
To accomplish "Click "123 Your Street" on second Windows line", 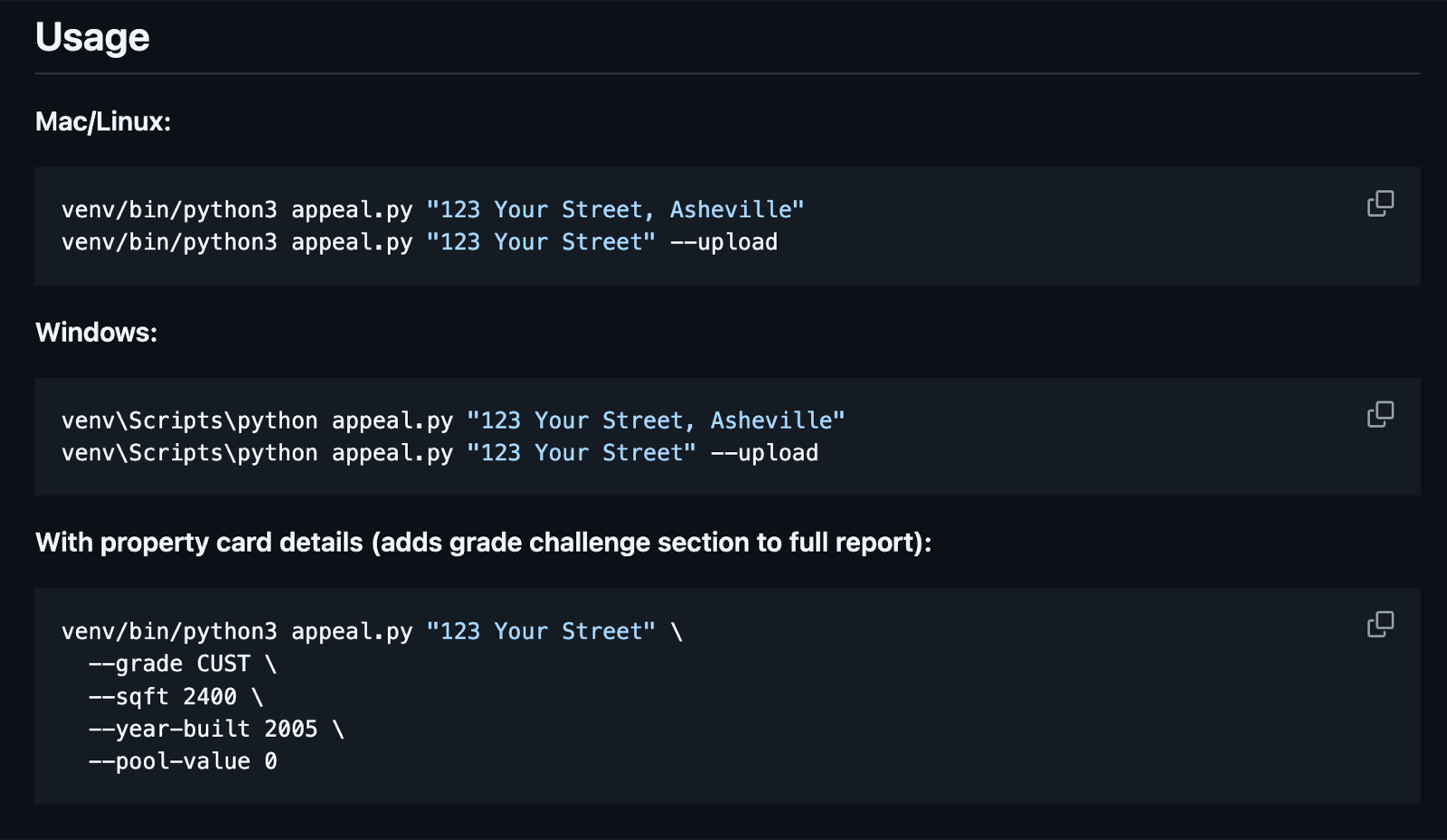I will pos(582,453).
